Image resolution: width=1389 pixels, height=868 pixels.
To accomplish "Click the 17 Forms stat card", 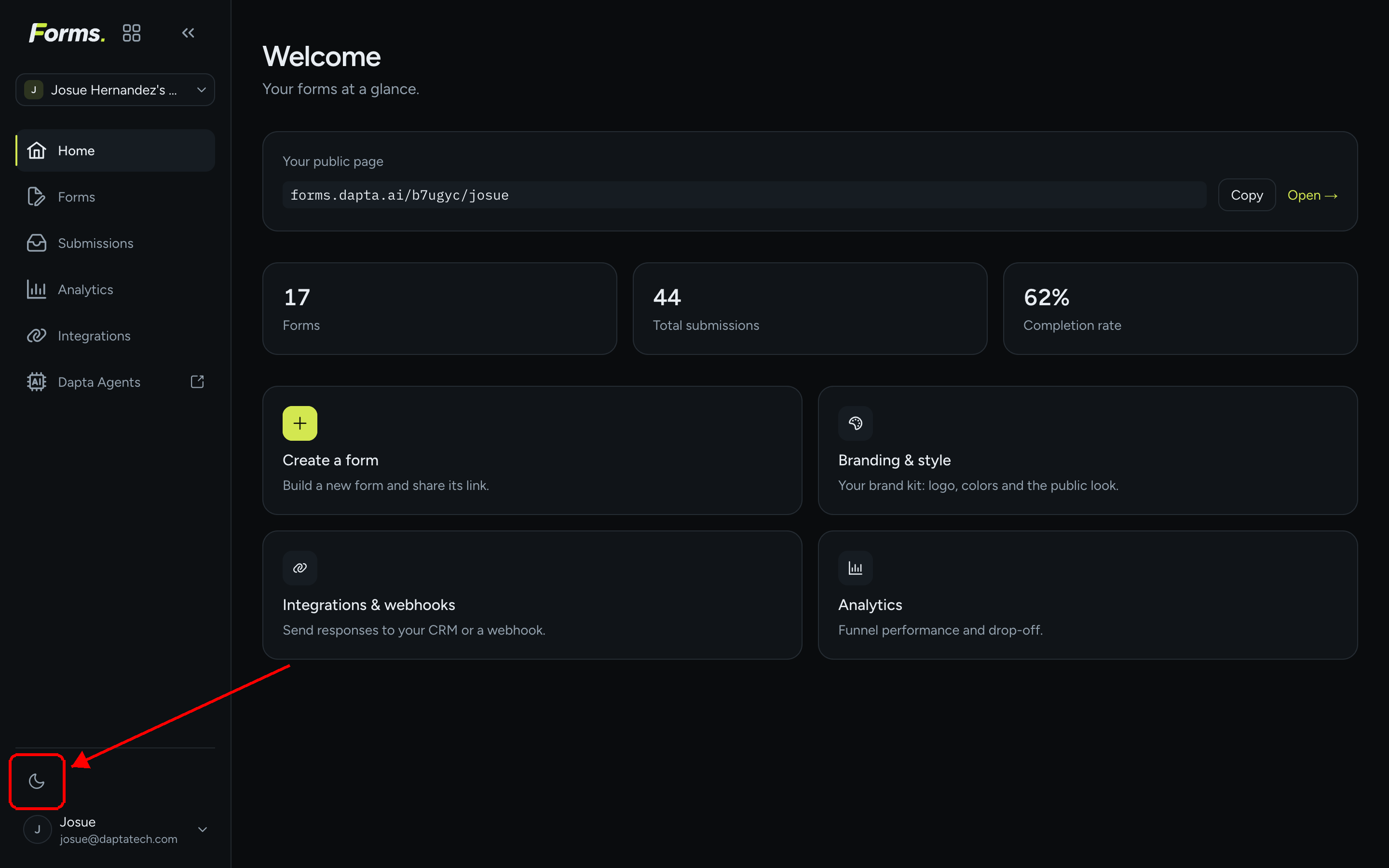I will pos(440,309).
